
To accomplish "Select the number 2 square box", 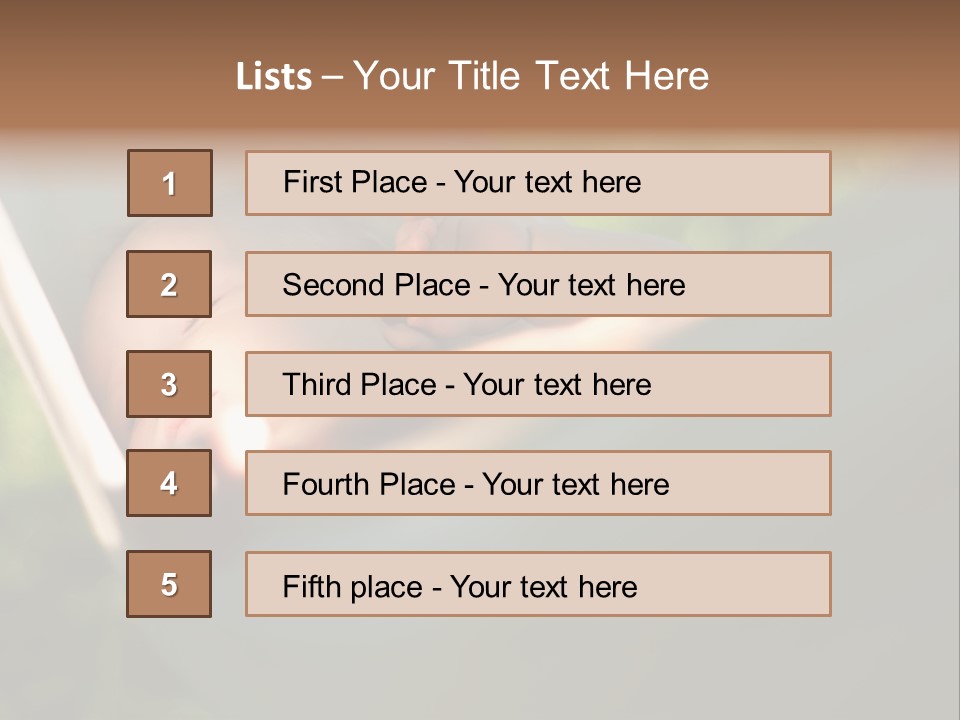I will point(169,284).
